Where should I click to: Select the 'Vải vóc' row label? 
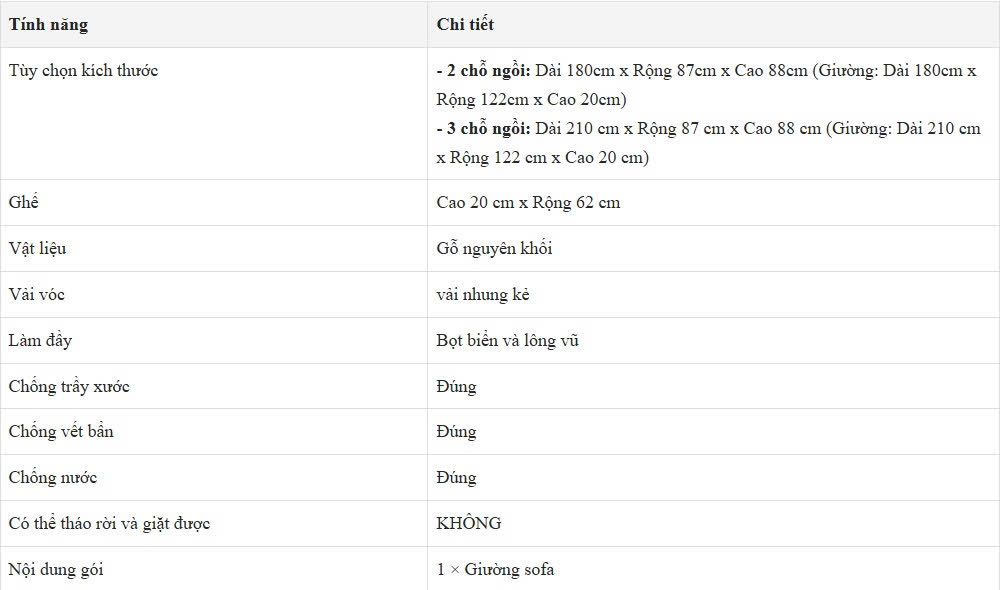pos(36,294)
